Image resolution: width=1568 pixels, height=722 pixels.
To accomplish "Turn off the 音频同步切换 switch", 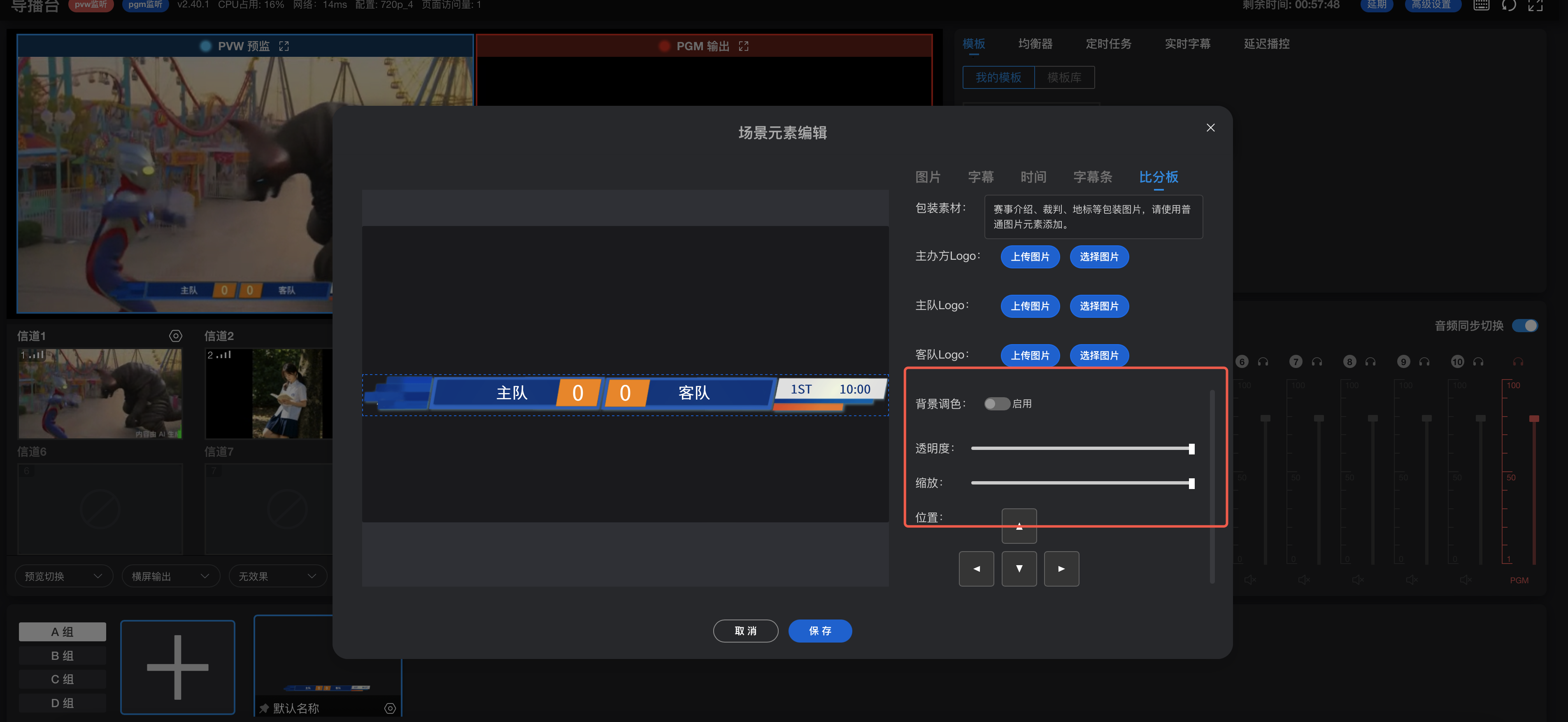I will (1525, 326).
